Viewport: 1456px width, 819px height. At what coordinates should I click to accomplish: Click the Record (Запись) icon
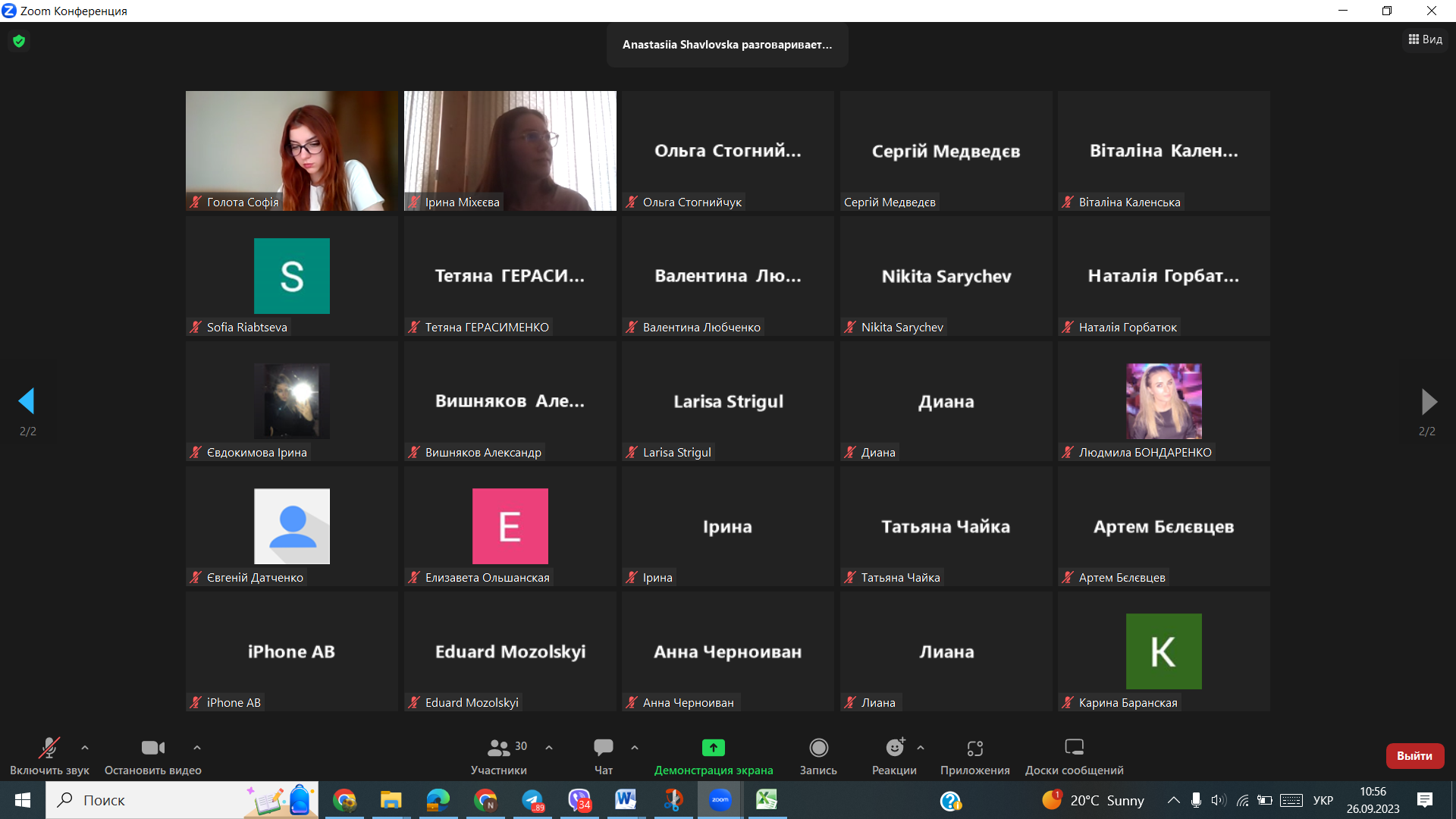[x=818, y=748]
